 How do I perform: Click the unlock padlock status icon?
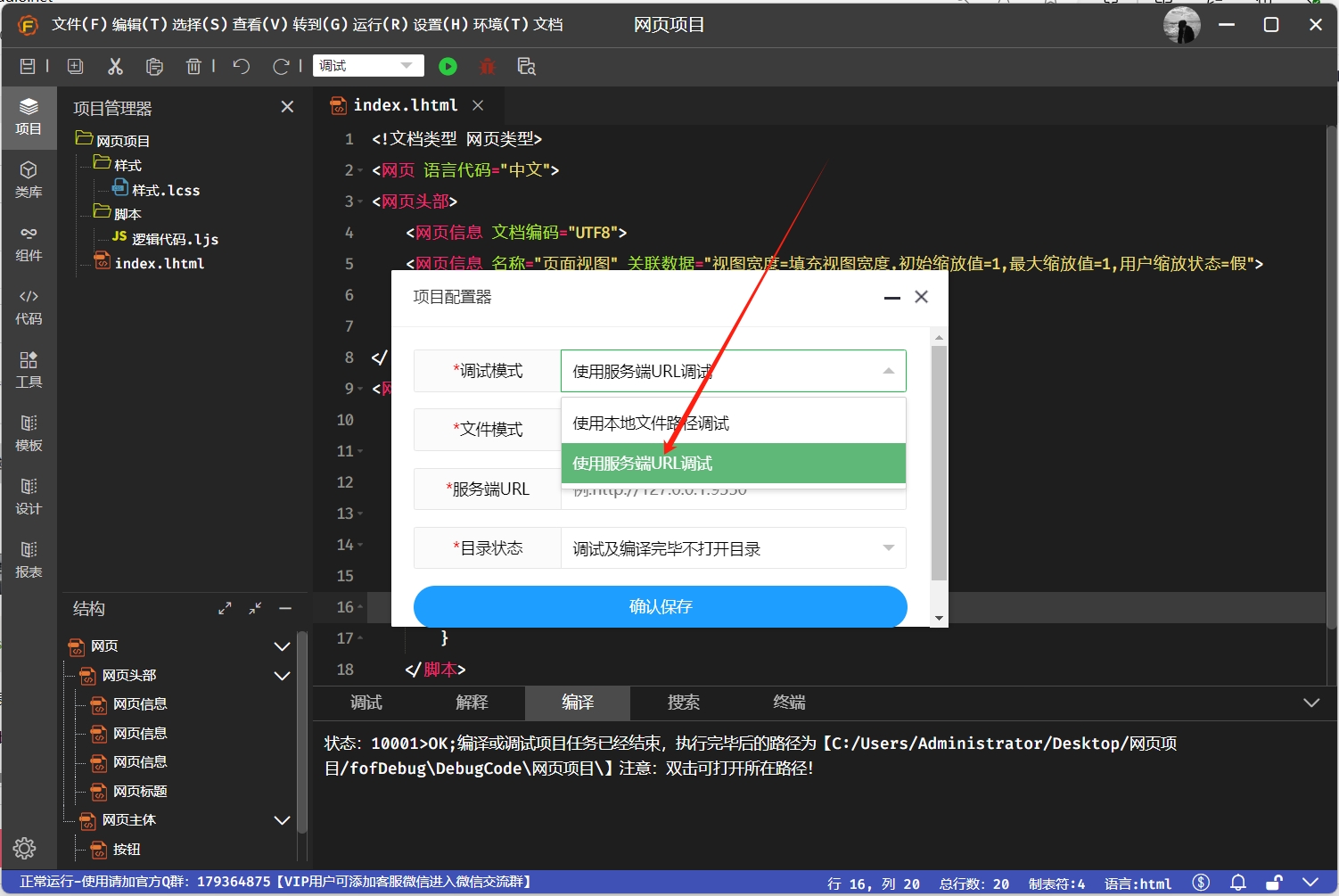pos(1275,883)
